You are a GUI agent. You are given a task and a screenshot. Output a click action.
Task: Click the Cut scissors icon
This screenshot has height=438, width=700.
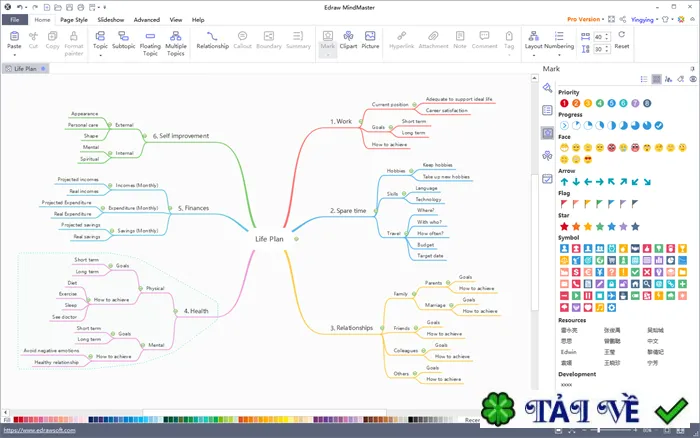coord(33,36)
